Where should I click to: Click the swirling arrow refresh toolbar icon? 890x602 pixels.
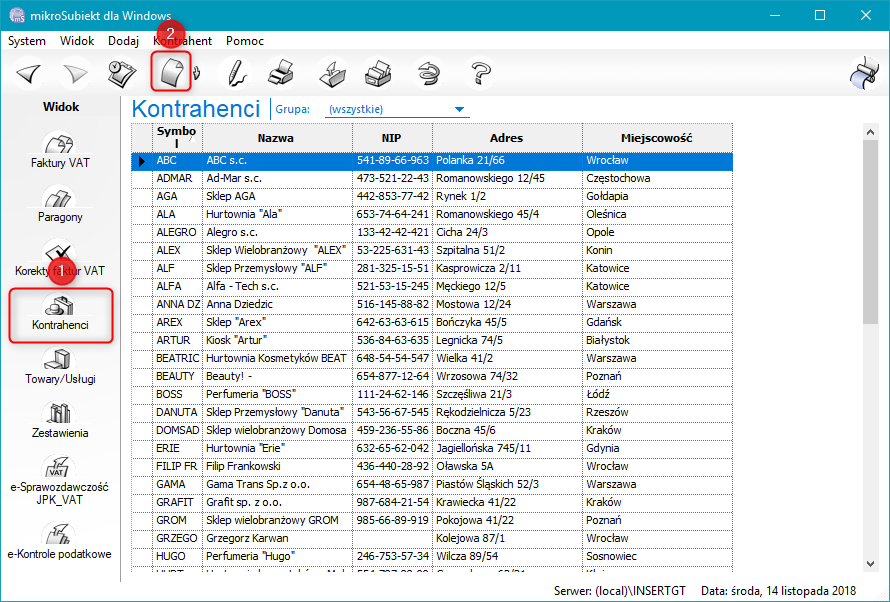click(x=429, y=73)
